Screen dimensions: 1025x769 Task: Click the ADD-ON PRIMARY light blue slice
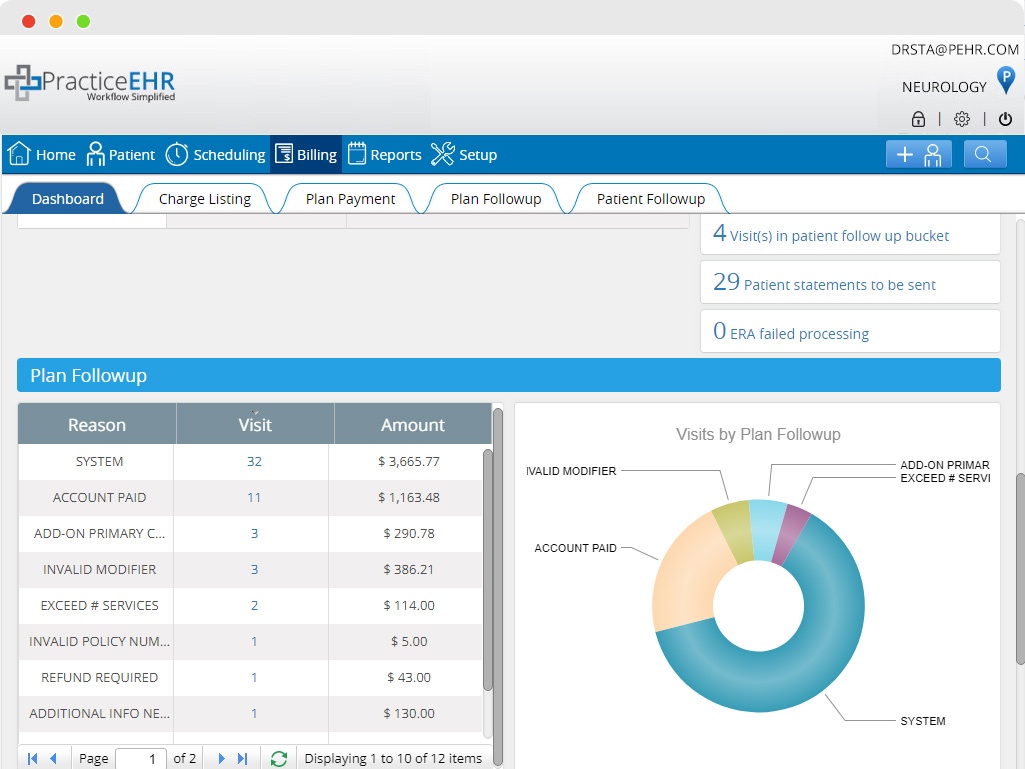pyautogui.click(x=766, y=528)
